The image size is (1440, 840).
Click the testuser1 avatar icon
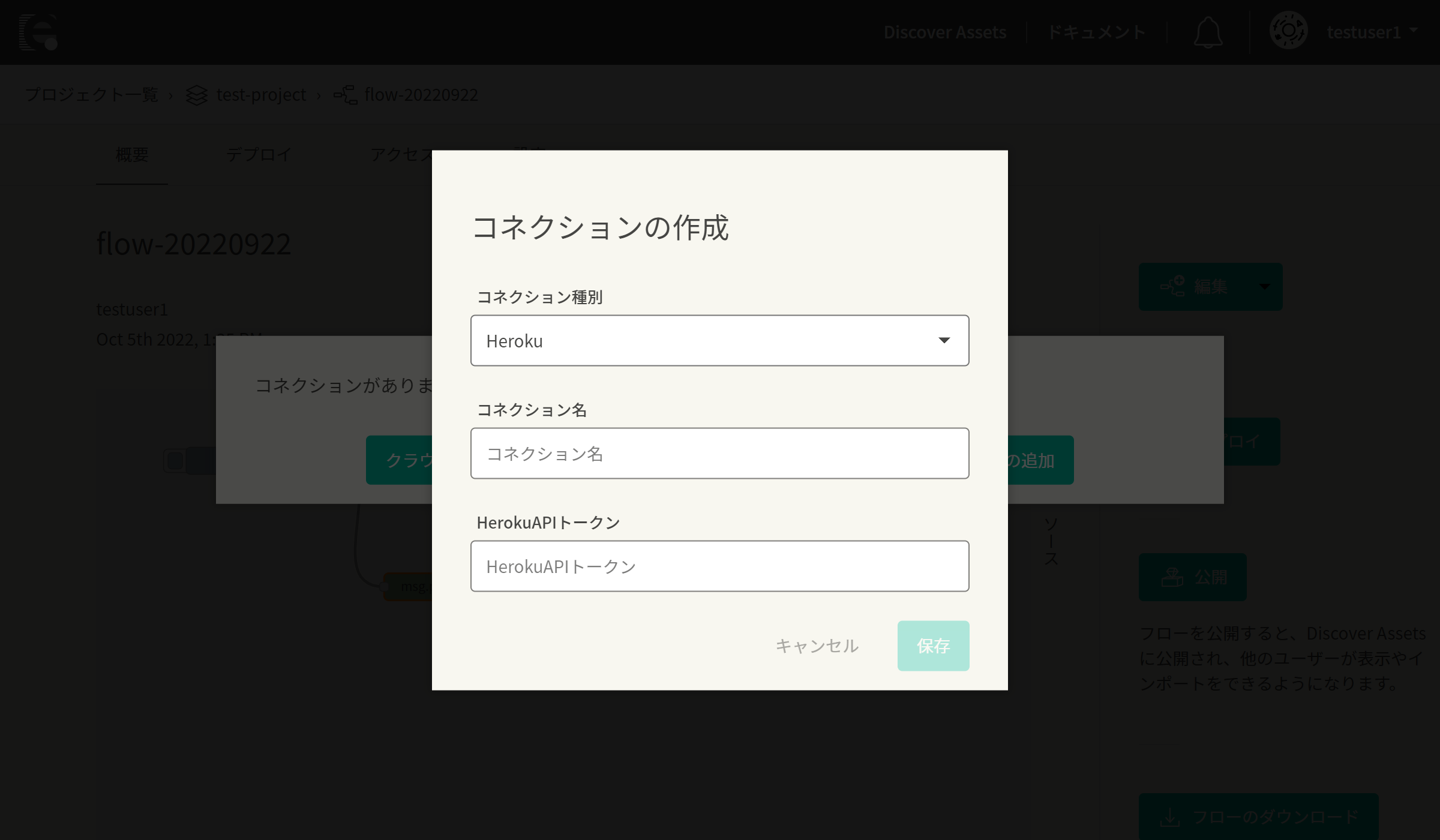pyautogui.click(x=1288, y=31)
